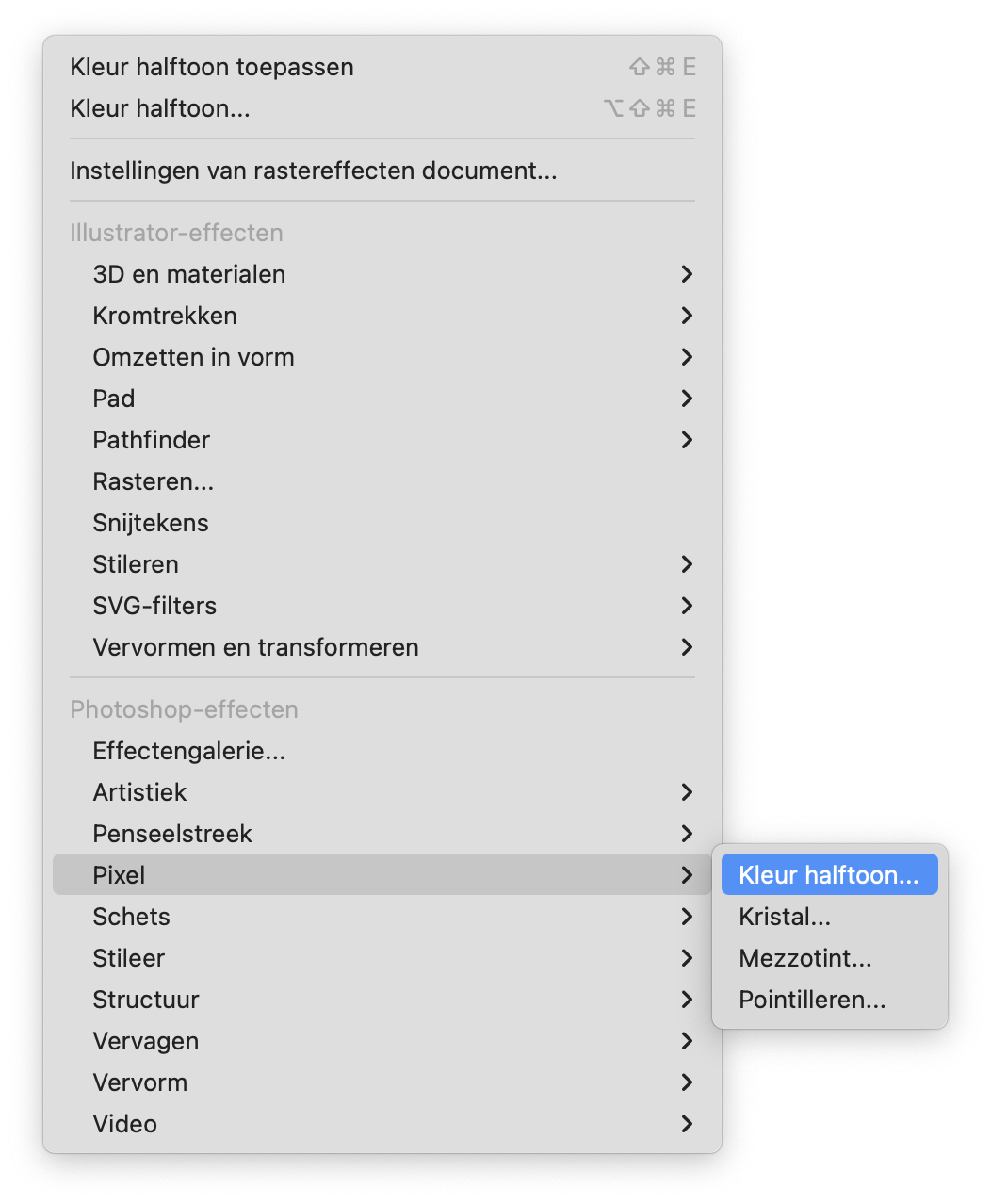Expand the 'Kromtrekken' submenu
This screenshot has height=1204, width=991.
pos(165,316)
